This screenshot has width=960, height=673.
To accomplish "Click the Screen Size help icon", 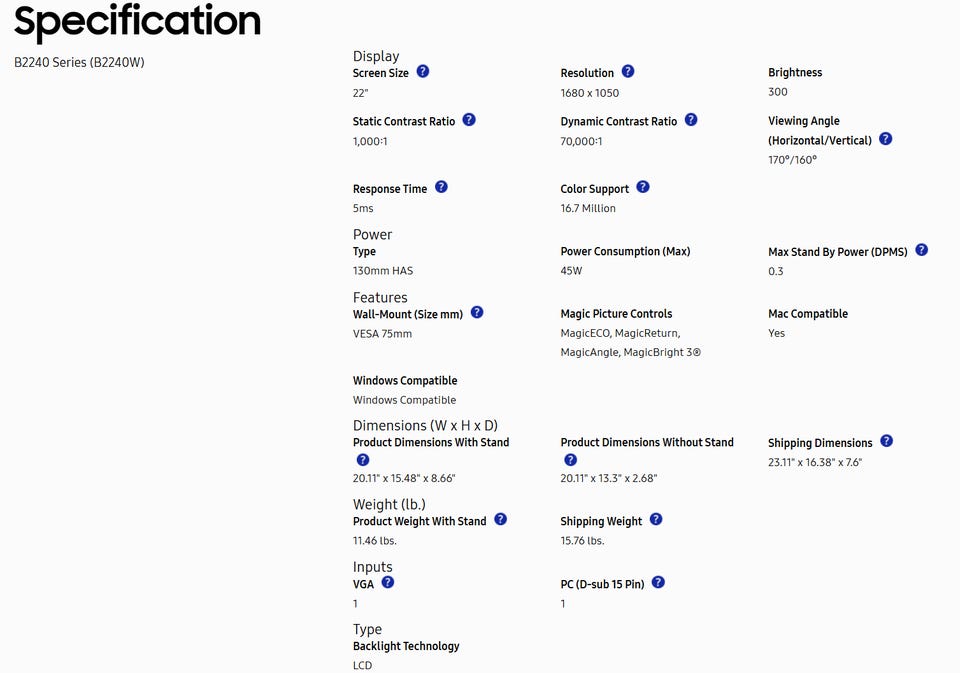I will pyautogui.click(x=423, y=72).
